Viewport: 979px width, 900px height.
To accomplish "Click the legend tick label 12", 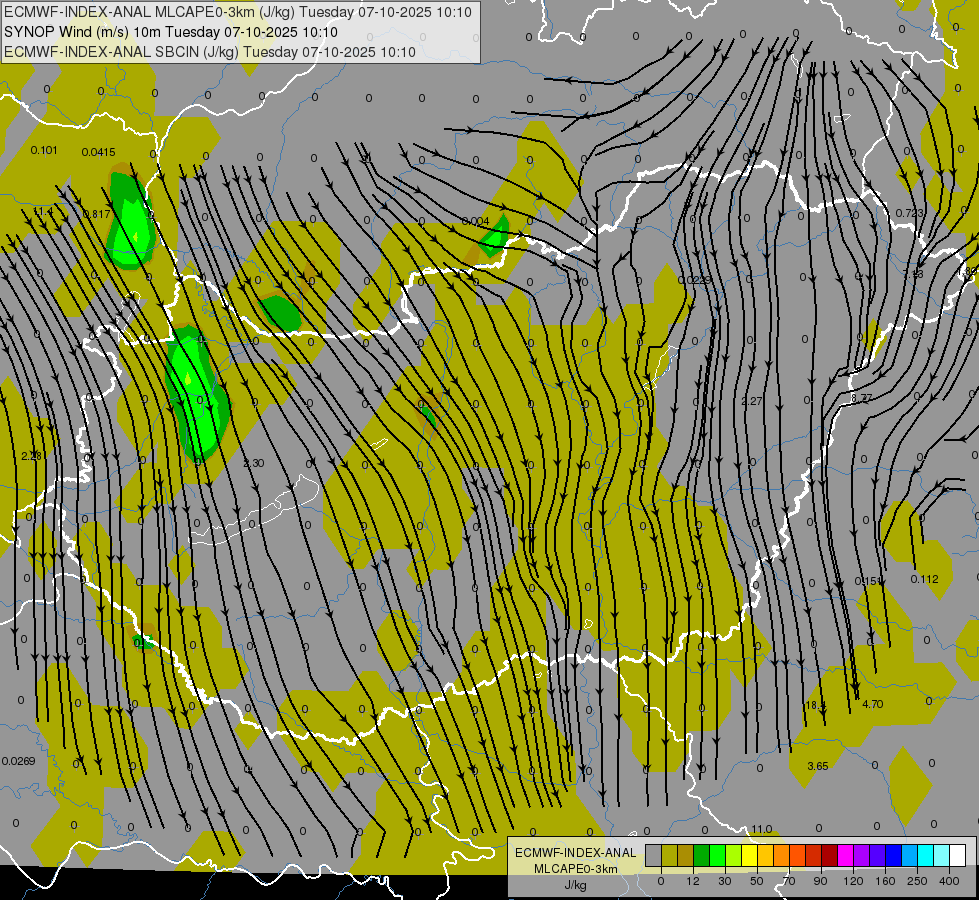I will point(692,881).
